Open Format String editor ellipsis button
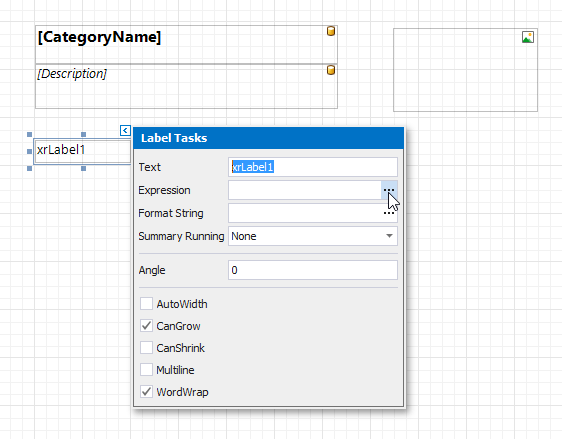The height and width of the screenshot is (439, 562). click(x=389, y=213)
